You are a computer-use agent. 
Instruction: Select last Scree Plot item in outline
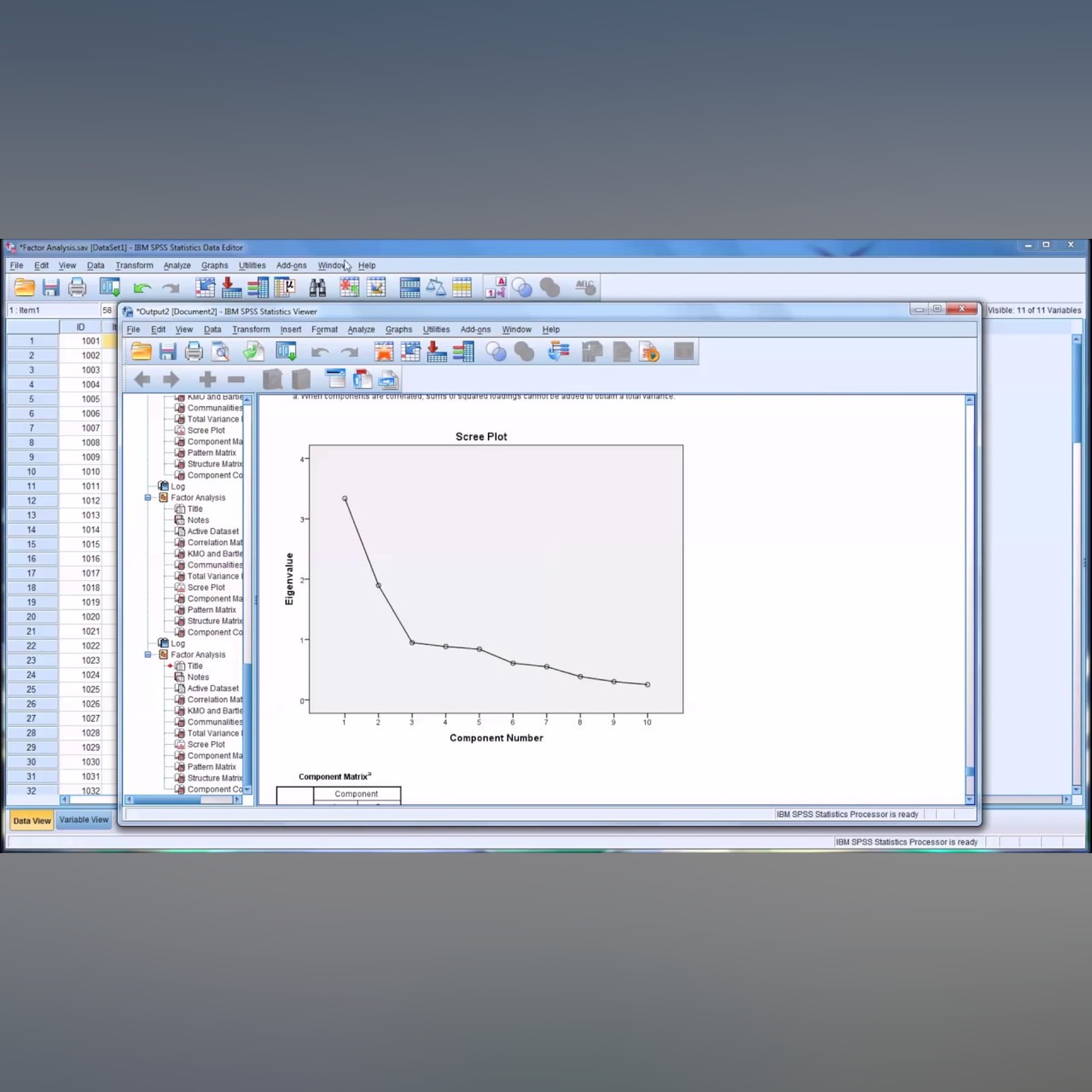pos(206,744)
